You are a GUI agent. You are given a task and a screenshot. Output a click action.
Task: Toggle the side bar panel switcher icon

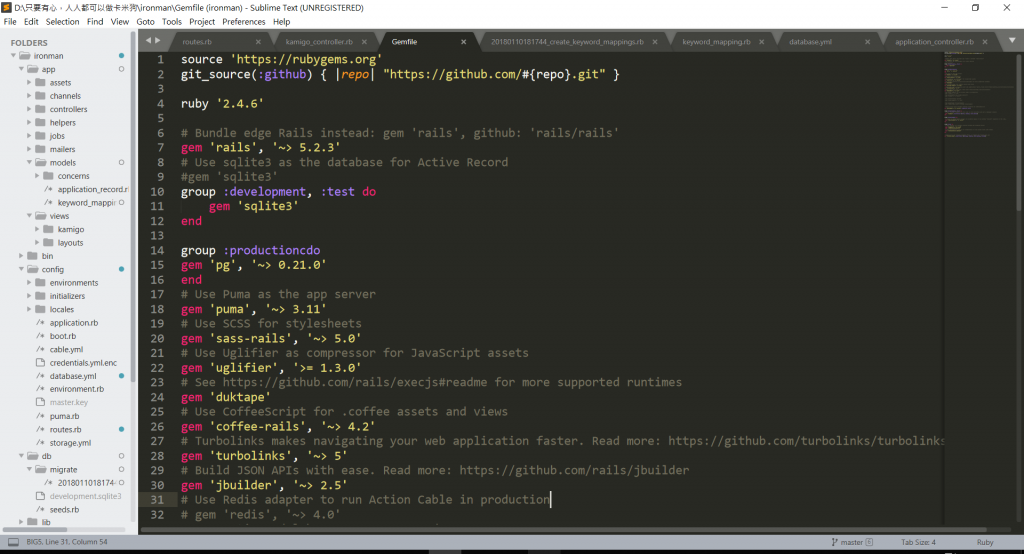[13, 542]
